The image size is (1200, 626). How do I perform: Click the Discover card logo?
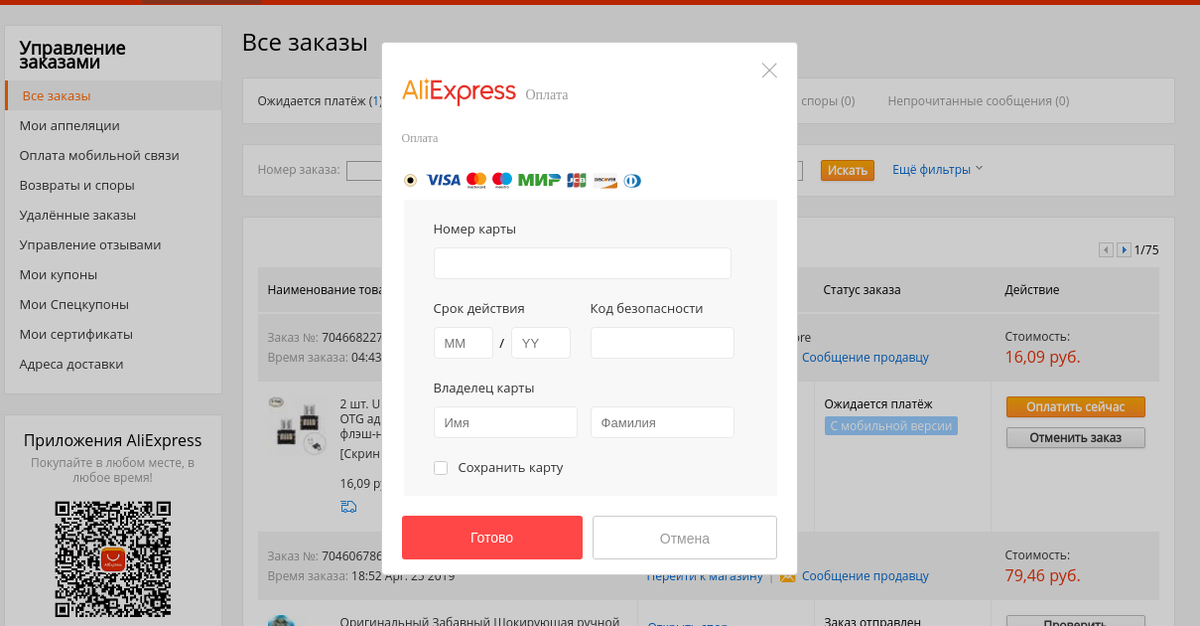pos(604,180)
